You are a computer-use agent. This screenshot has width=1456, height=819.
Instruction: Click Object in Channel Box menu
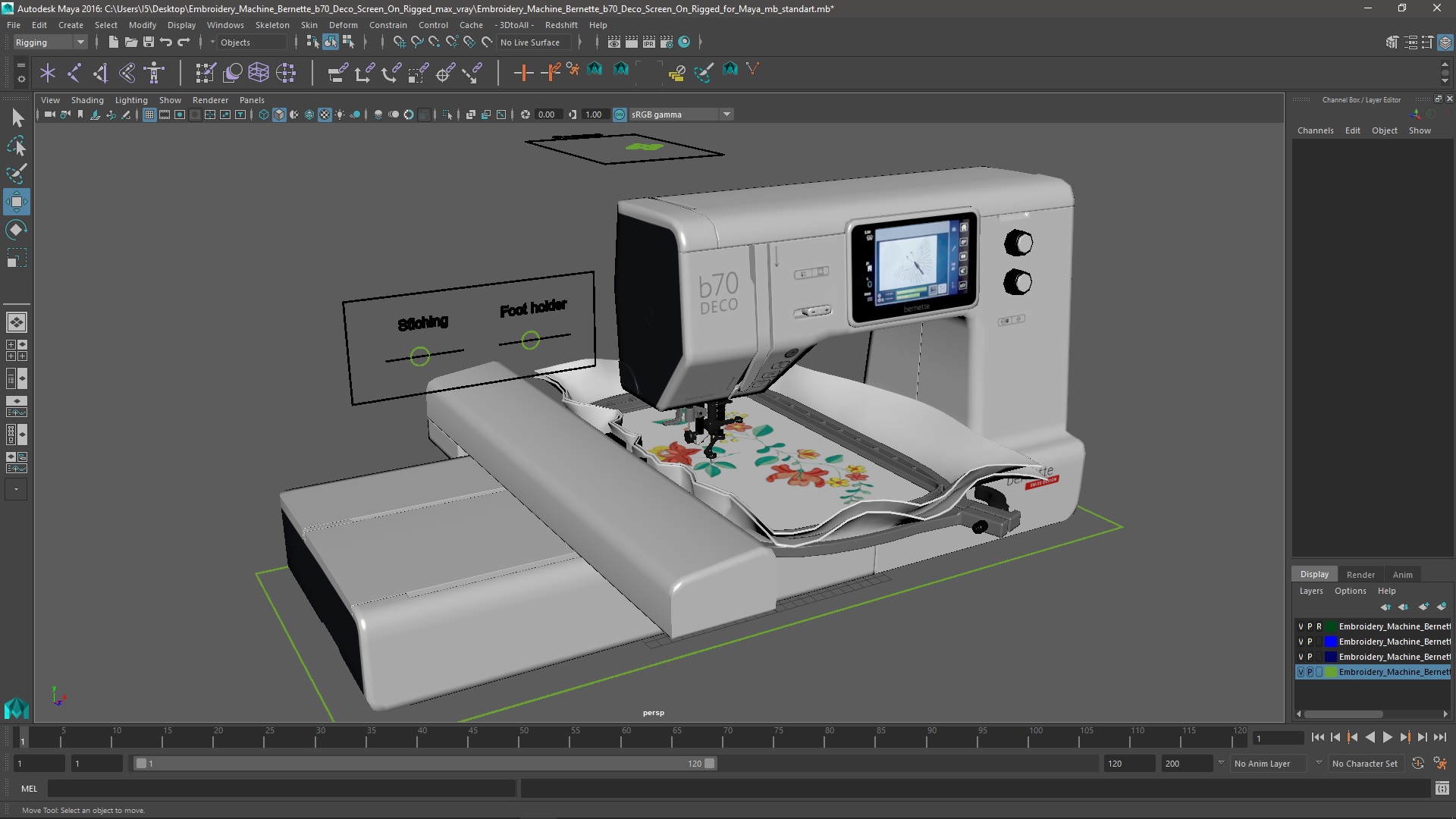coord(1384,130)
